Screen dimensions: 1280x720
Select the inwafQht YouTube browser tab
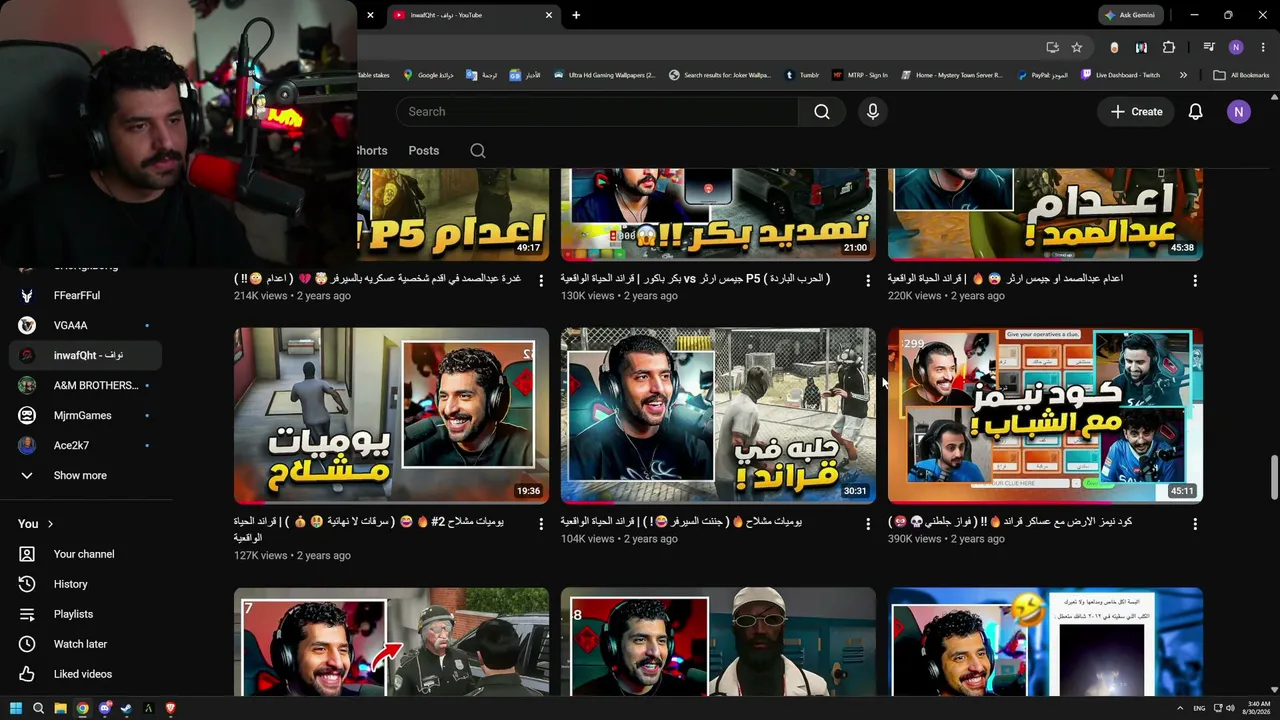coord(472,15)
